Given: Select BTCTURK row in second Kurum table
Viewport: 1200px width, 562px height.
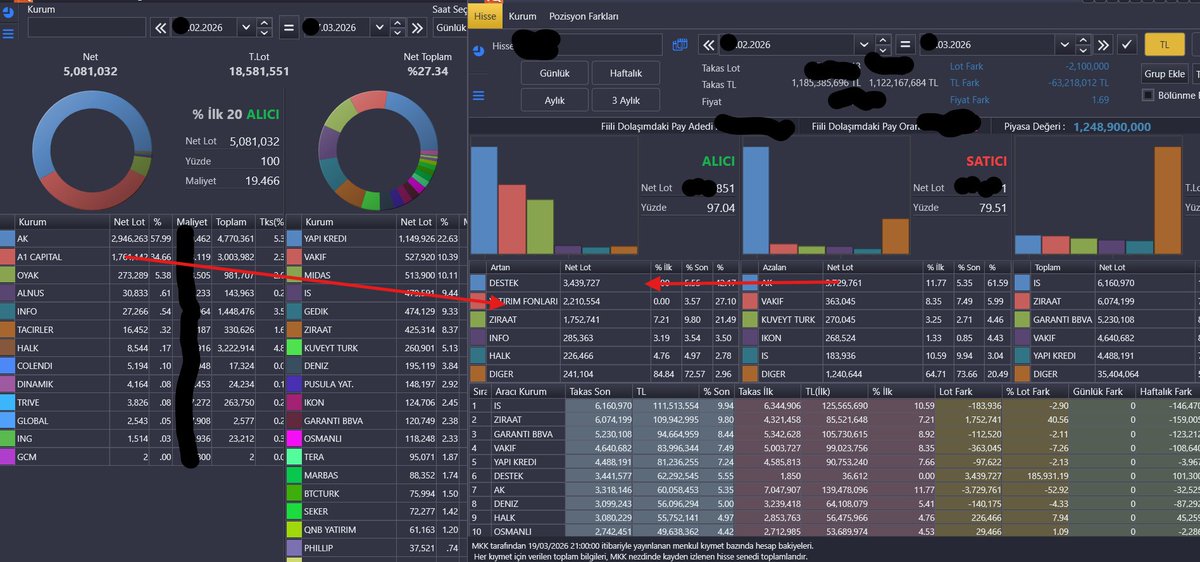Looking at the screenshot, I should click(x=375, y=493).
